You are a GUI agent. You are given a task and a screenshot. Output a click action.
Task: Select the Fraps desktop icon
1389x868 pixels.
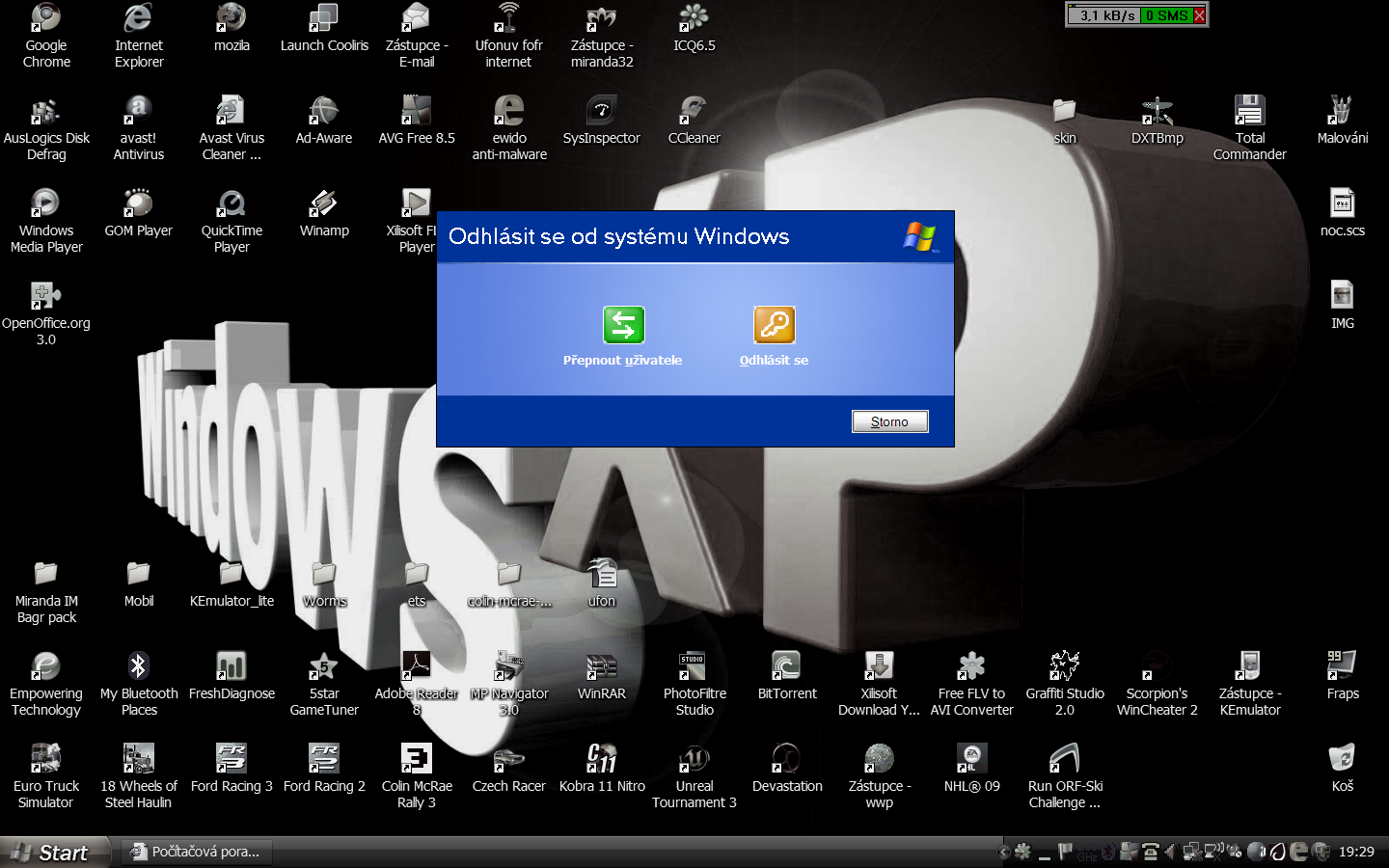[1343, 666]
